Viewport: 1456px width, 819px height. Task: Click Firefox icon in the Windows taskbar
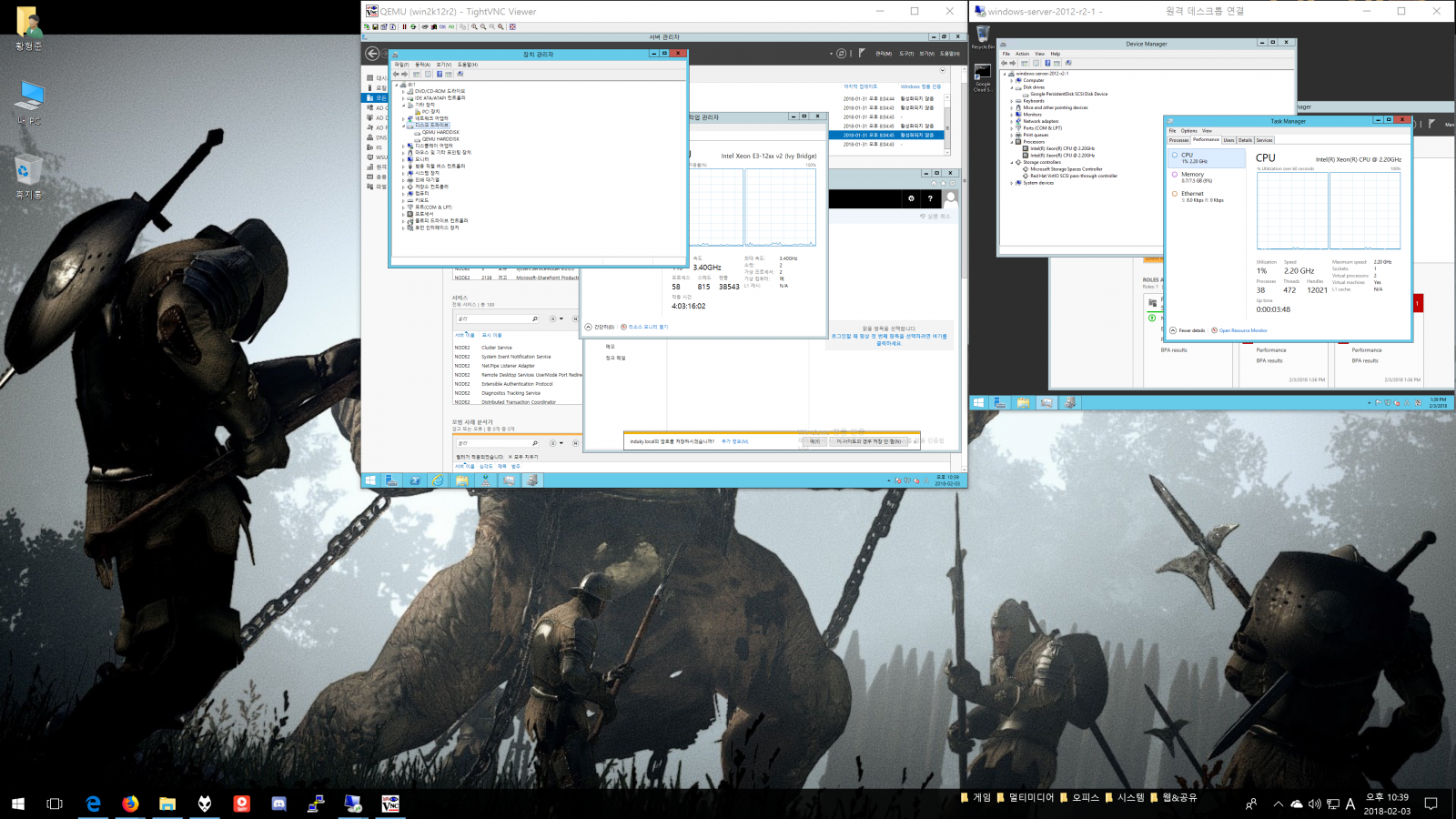click(130, 804)
